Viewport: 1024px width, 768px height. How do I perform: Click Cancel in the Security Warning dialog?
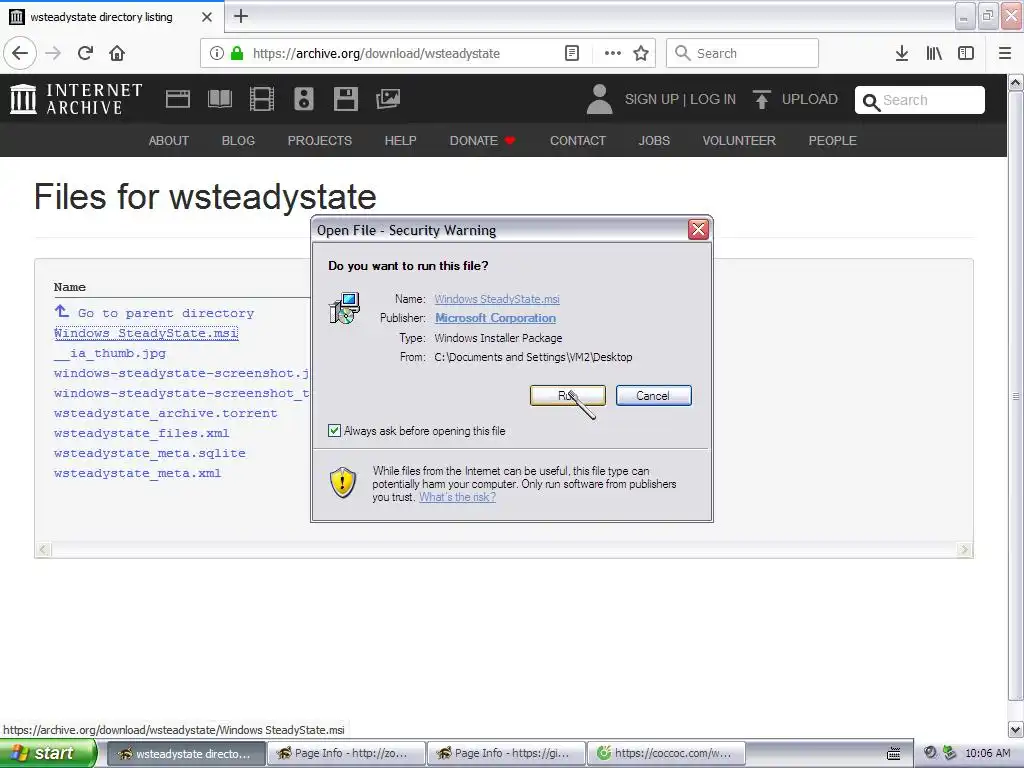click(653, 395)
